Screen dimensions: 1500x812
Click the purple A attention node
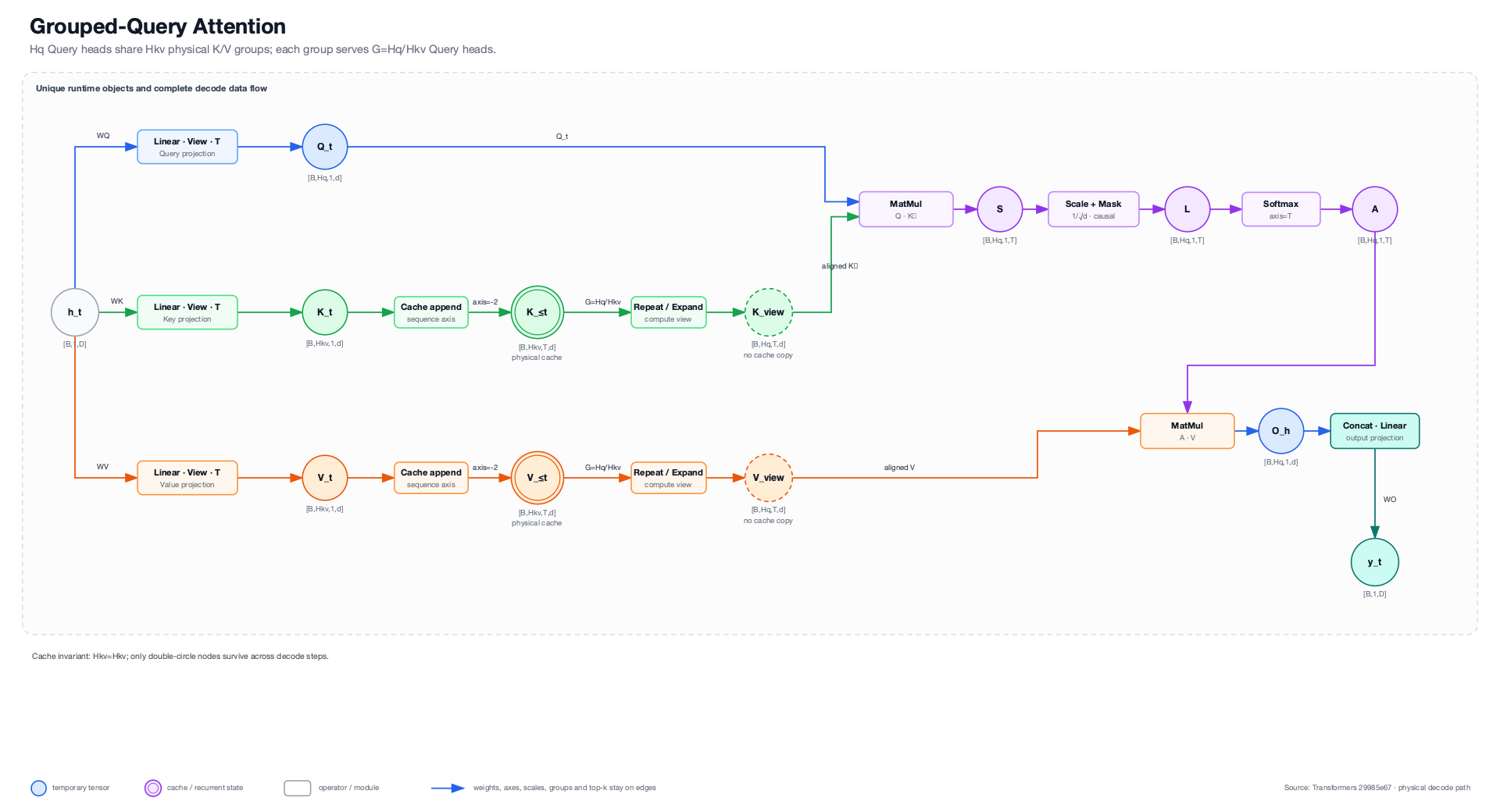tap(1375, 209)
